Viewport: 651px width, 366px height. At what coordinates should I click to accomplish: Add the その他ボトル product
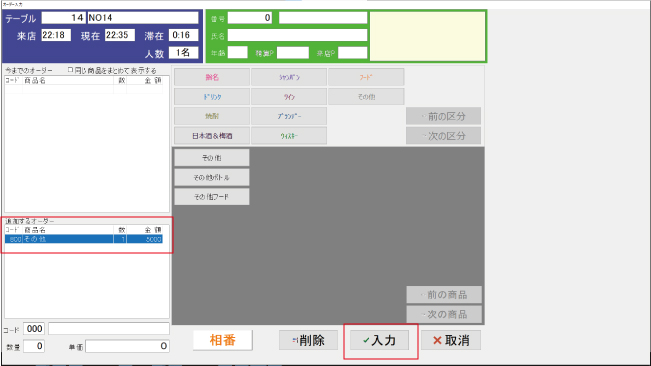(212, 177)
